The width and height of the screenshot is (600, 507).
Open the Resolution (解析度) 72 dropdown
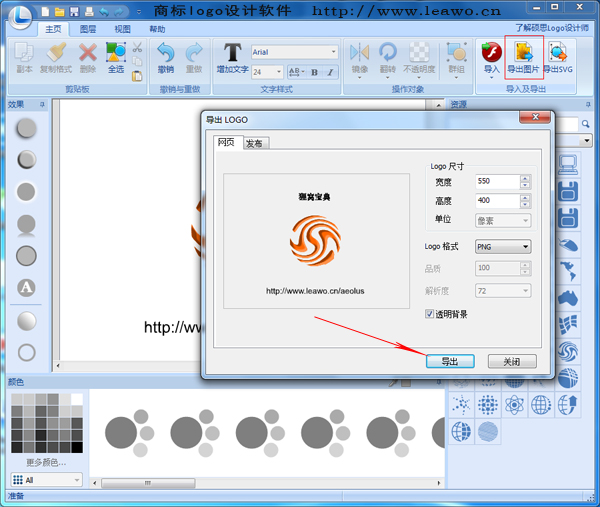coord(503,291)
